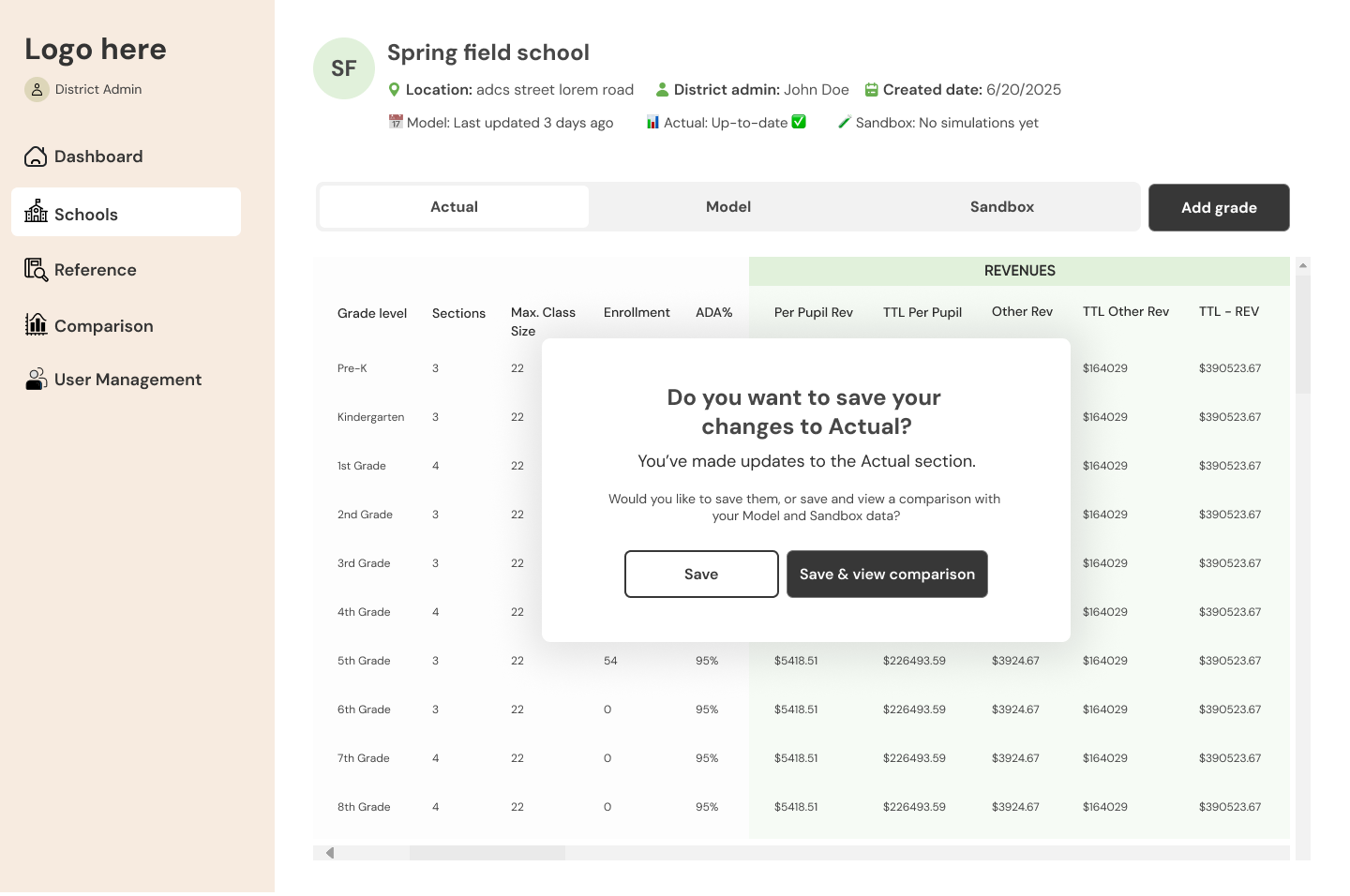This screenshot has height=896, width=1350.
Task: Click the 7th Grade ADA% value
Action: [707, 758]
